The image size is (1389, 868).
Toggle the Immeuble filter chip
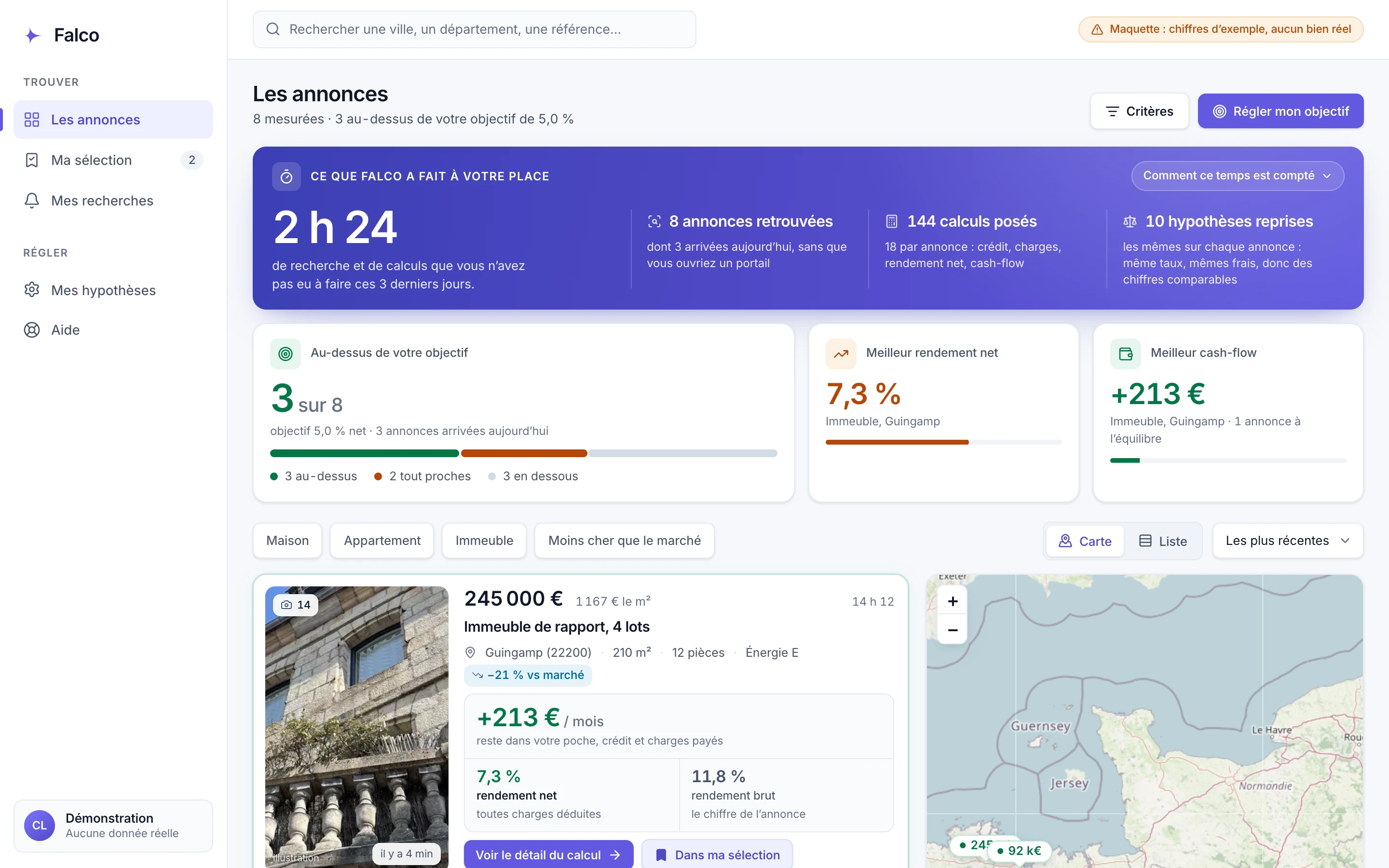pyautogui.click(x=484, y=541)
